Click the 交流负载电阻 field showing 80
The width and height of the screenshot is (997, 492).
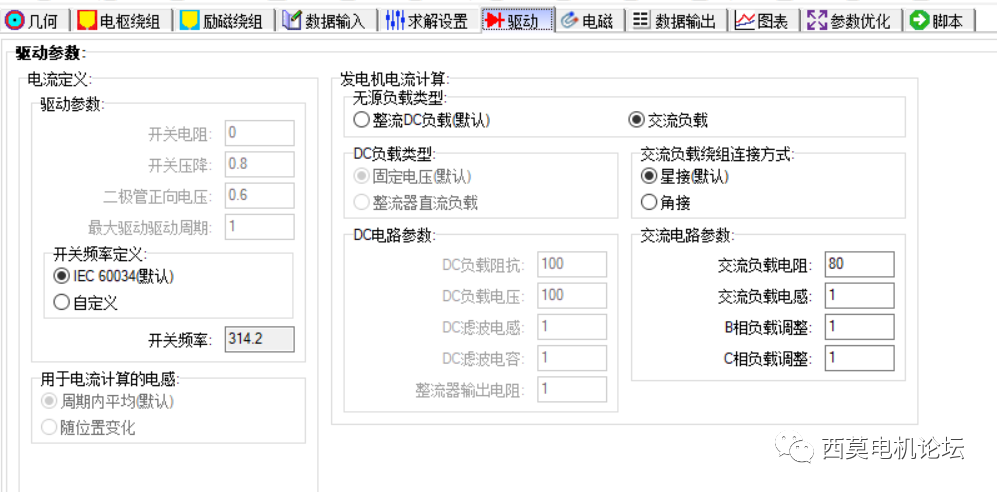click(860, 264)
